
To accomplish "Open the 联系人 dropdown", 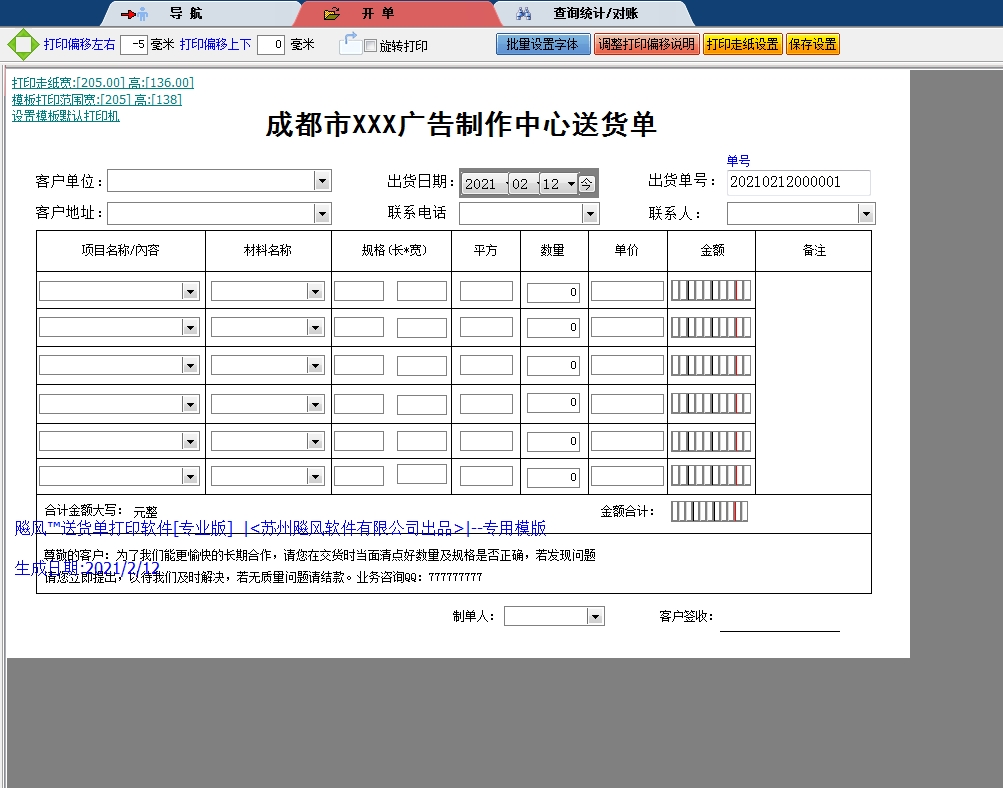I will 864,213.
